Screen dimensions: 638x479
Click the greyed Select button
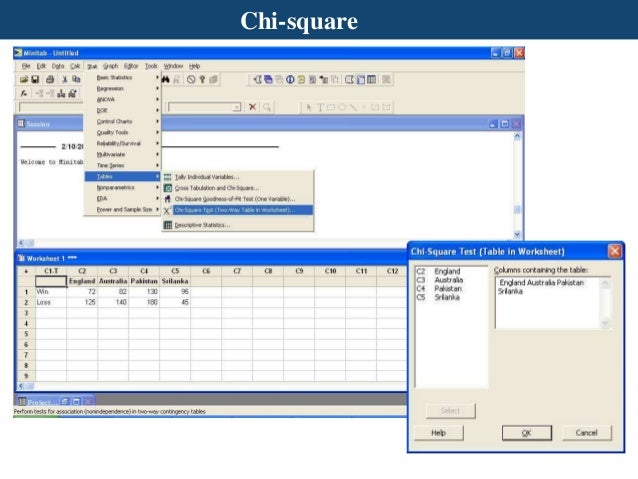pyautogui.click(x=450, y=411)
